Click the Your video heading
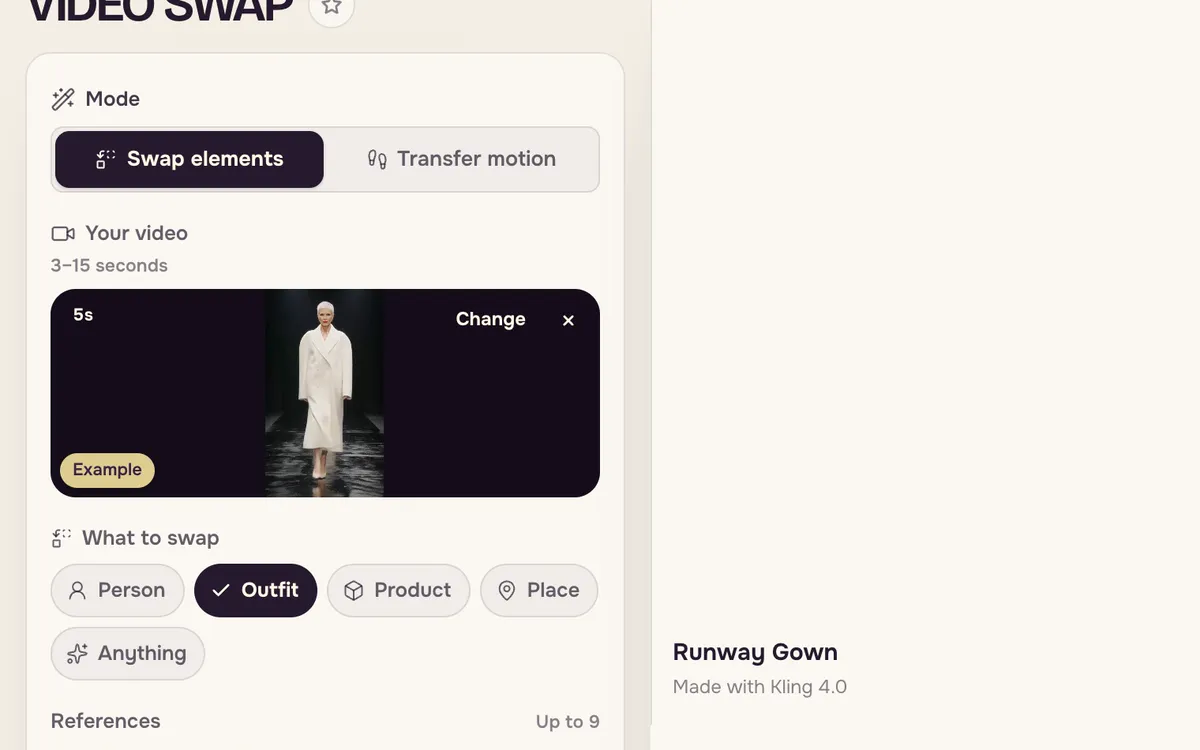The width and height of the screenshot is (1200, 750). click(136, 233)
